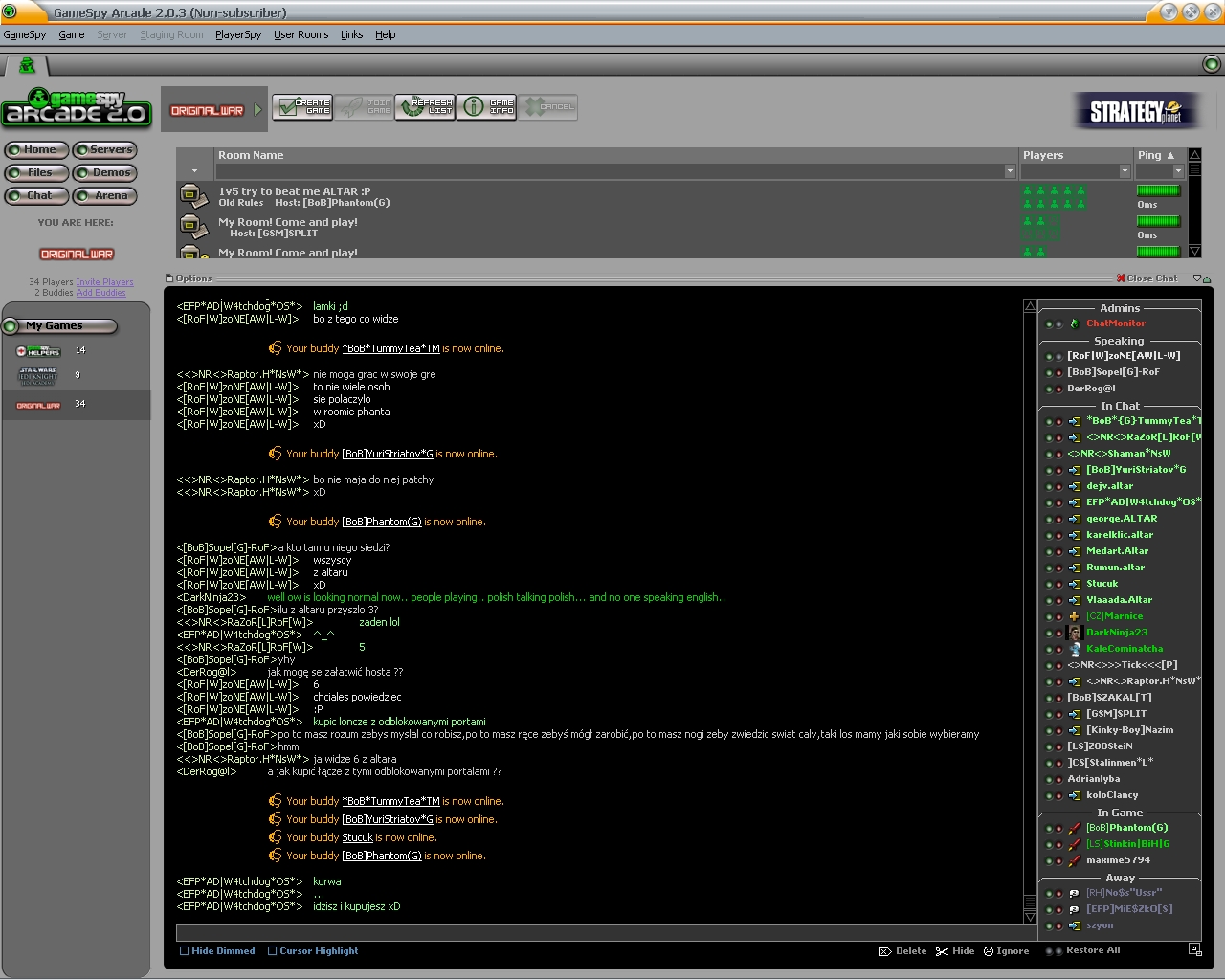Screen dimensions: 1225x980
Task: Open the Helpers game in My Games
Action: tap(39, 351)
